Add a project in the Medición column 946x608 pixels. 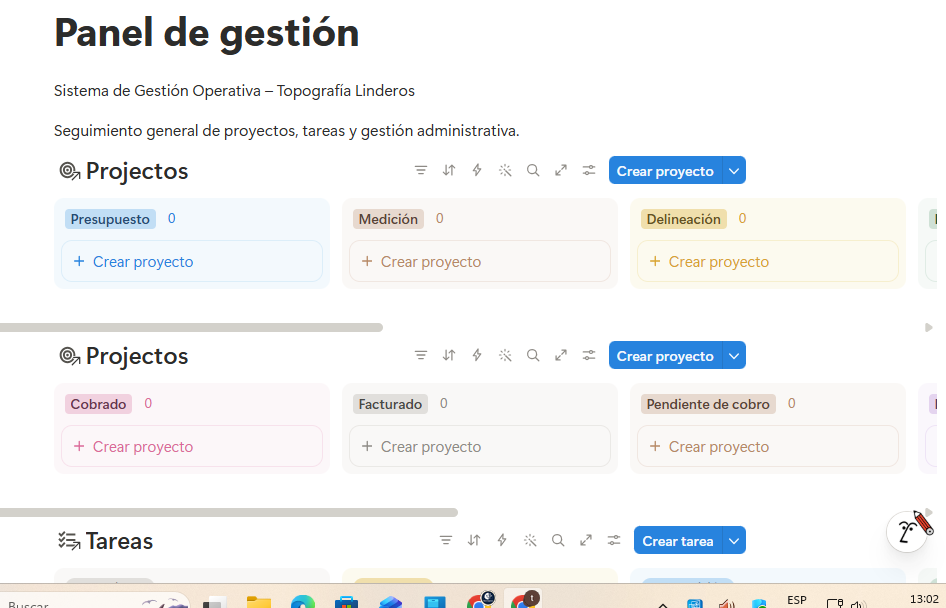pyautogui.click(x=480, y=261)
